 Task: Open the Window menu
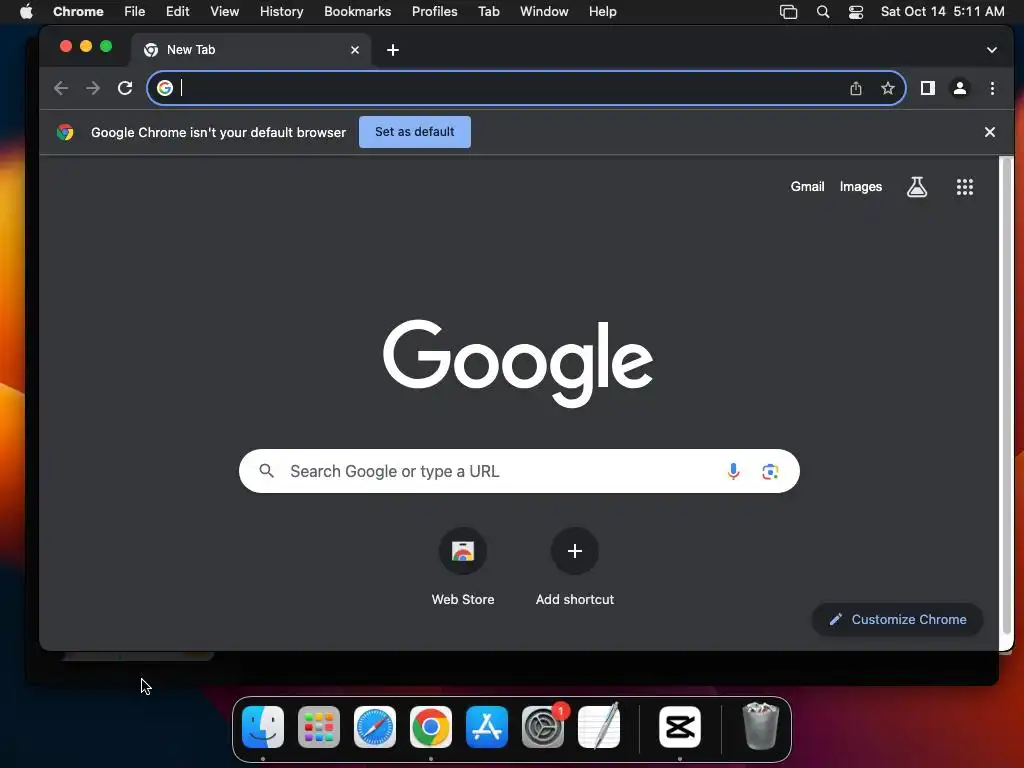click(544, 12)
